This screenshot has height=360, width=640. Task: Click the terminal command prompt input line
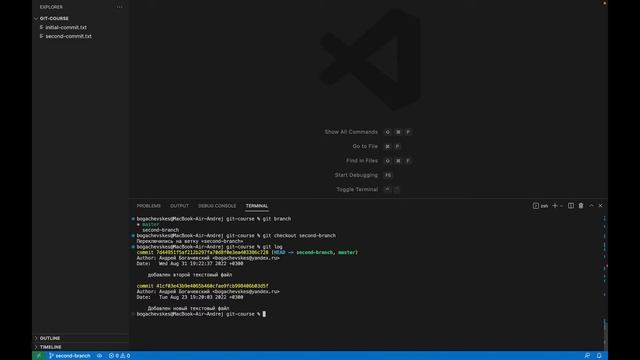[x=201, y=314]
